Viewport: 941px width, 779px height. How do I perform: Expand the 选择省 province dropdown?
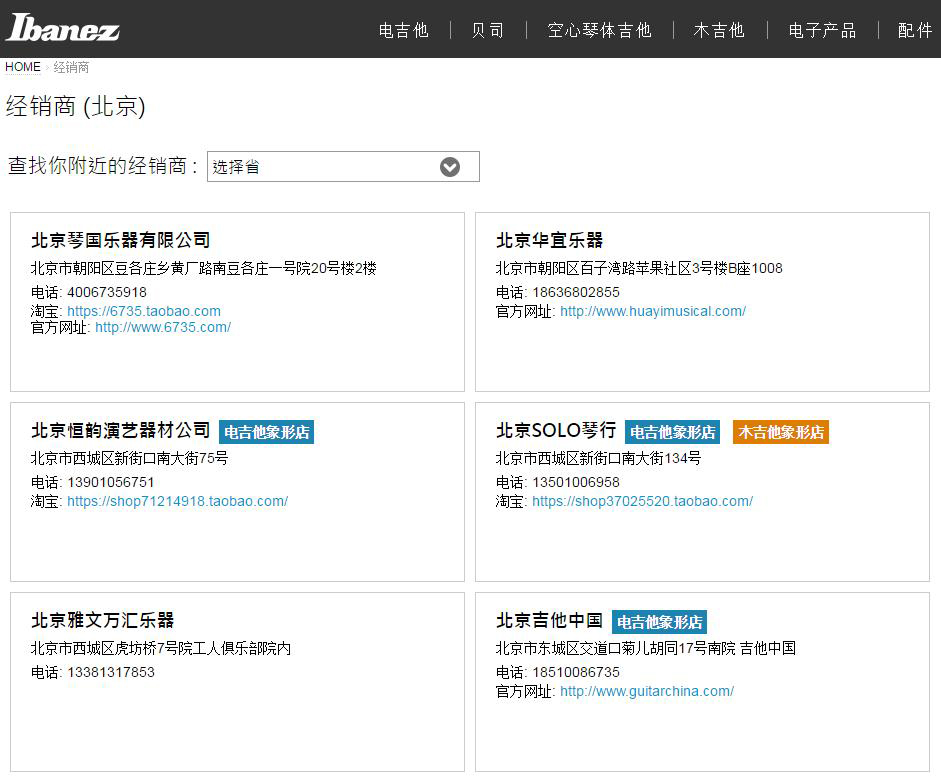point(343,166)
